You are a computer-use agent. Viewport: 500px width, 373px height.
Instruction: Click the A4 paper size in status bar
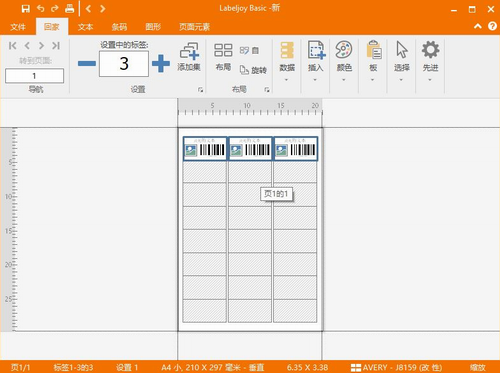point(212,367)
